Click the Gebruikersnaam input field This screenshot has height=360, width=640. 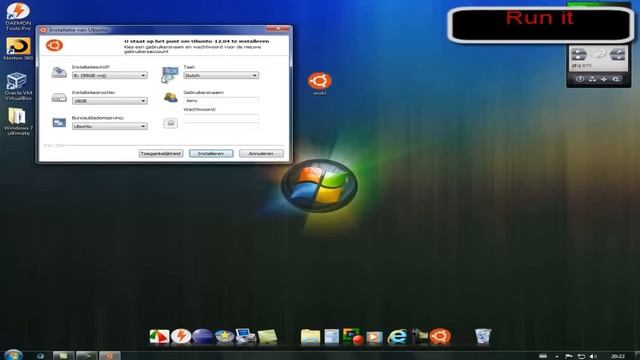(x=221, y=100)
